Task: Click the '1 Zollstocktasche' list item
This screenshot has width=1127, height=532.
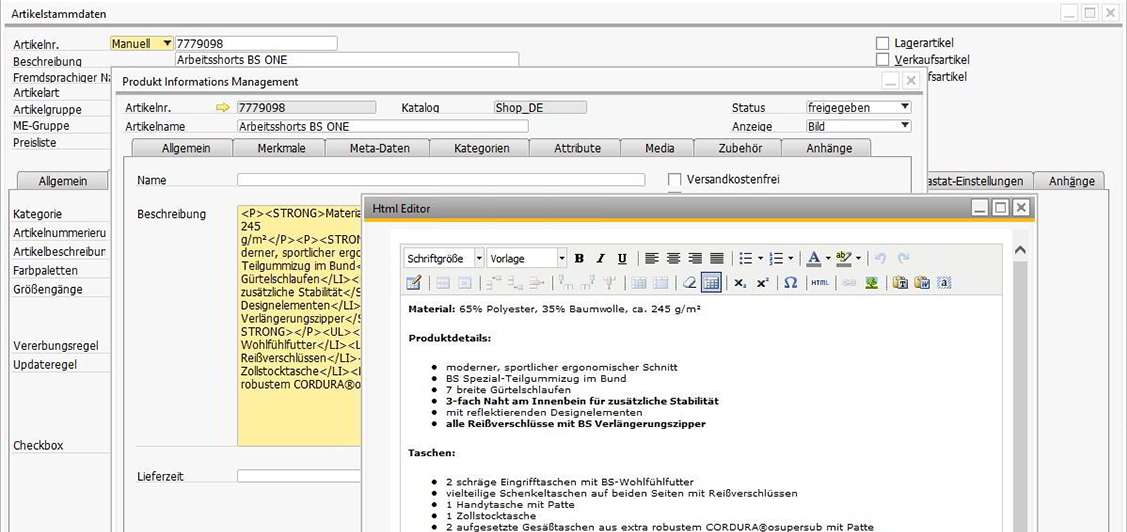Action: tap(491, 516)
